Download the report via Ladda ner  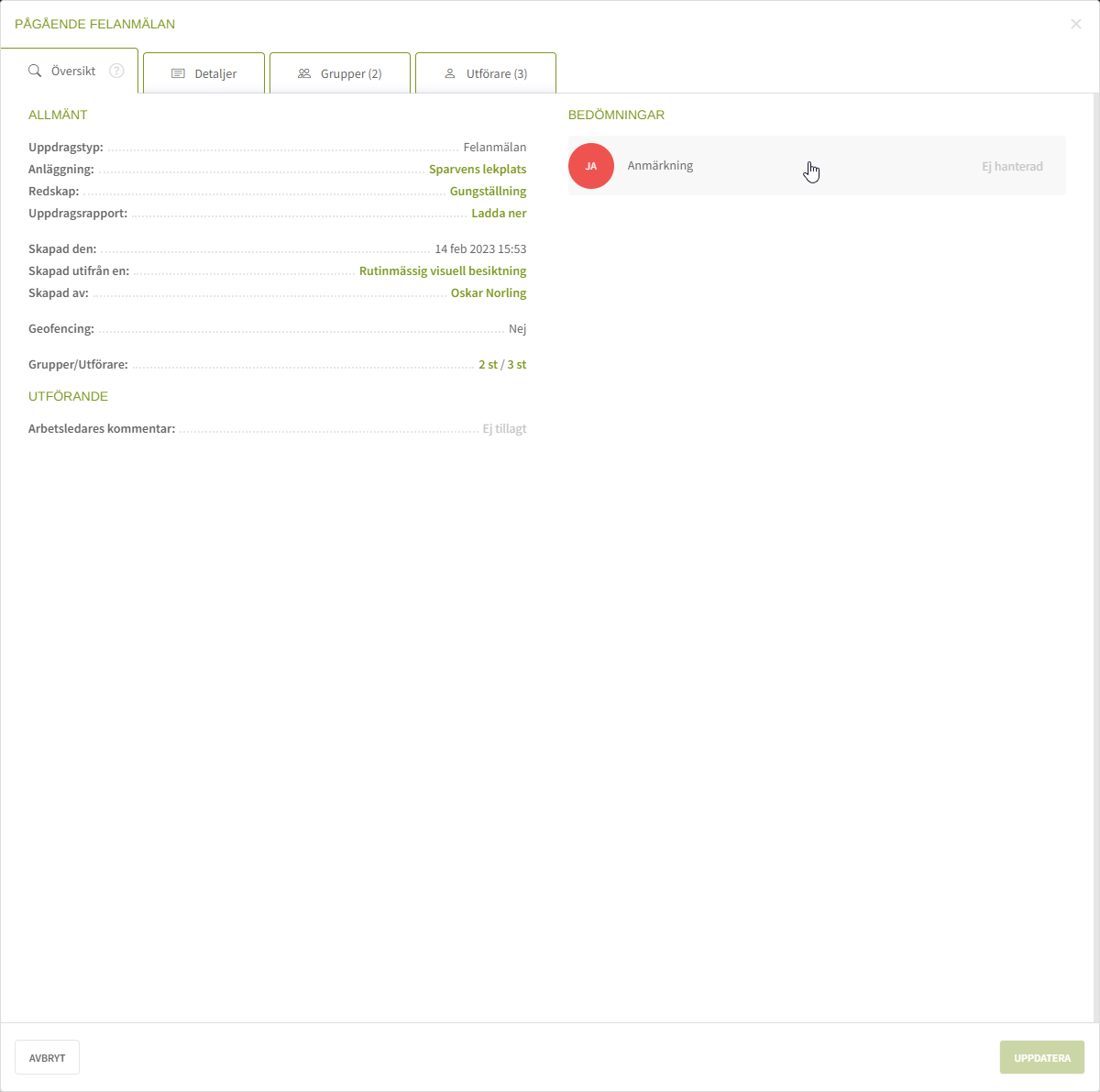coord(499,214)
